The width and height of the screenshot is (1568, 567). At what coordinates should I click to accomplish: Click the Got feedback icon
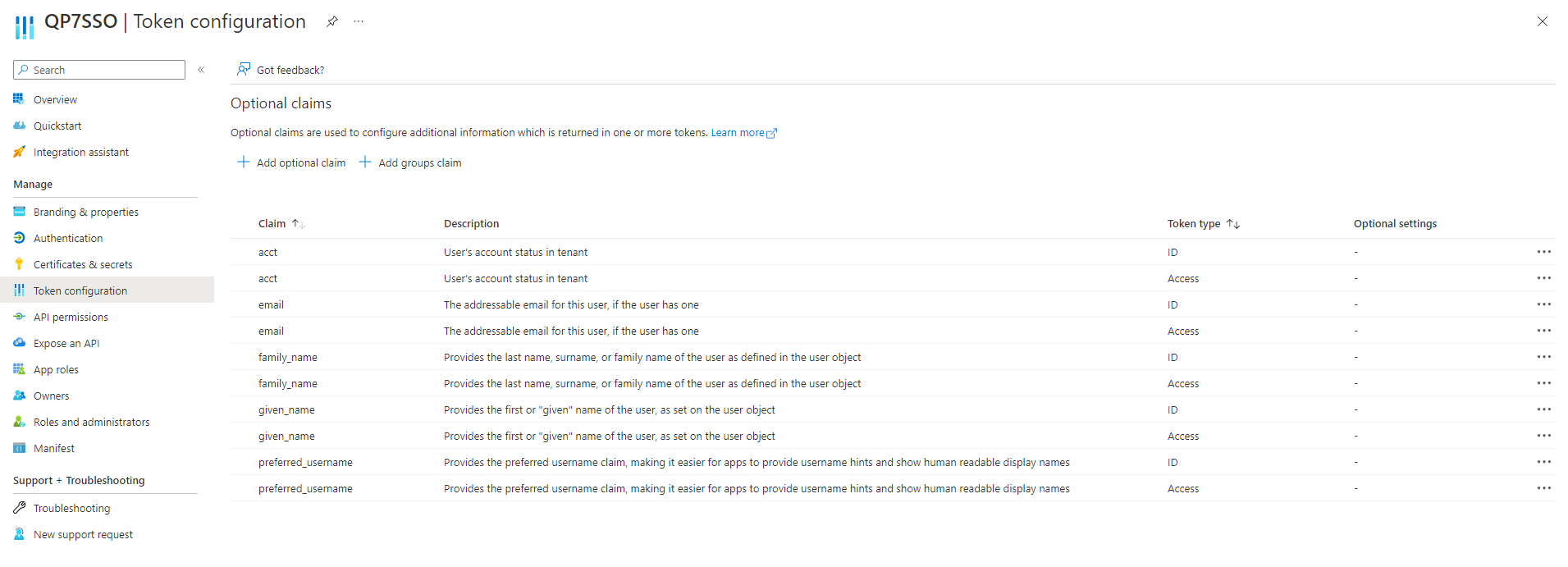244,70
